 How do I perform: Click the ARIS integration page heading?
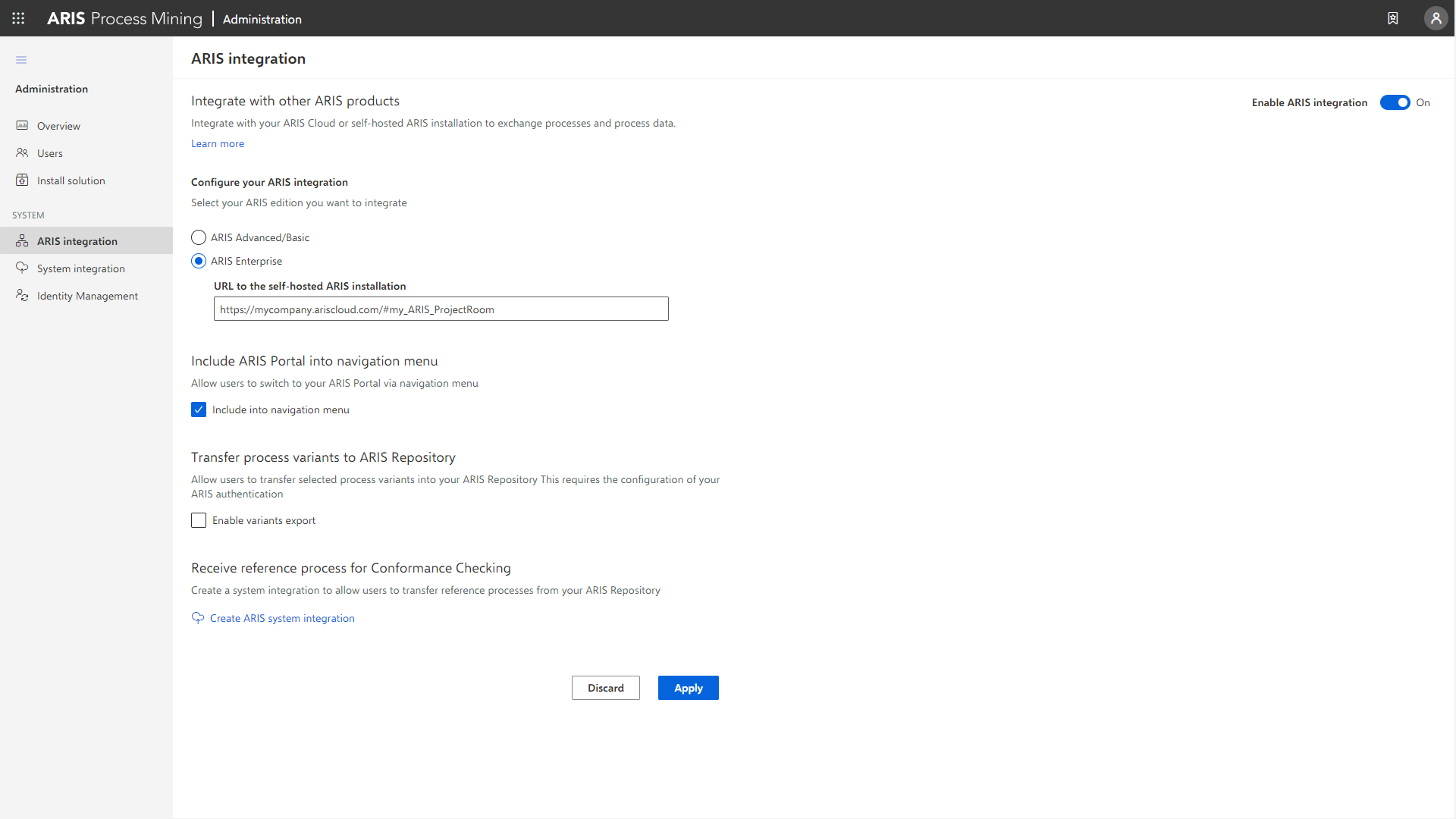click(x=248, y=58)
